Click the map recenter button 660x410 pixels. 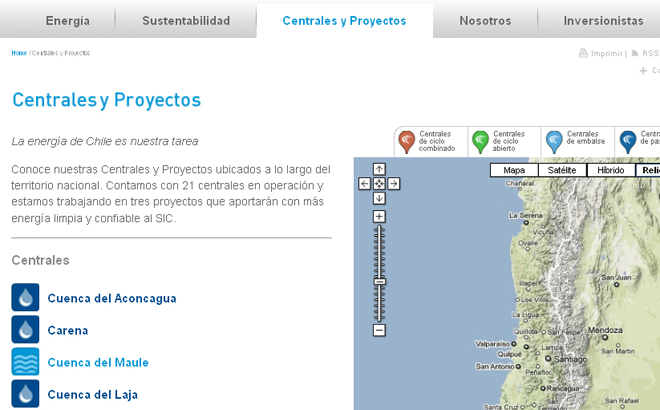[379, 184]
